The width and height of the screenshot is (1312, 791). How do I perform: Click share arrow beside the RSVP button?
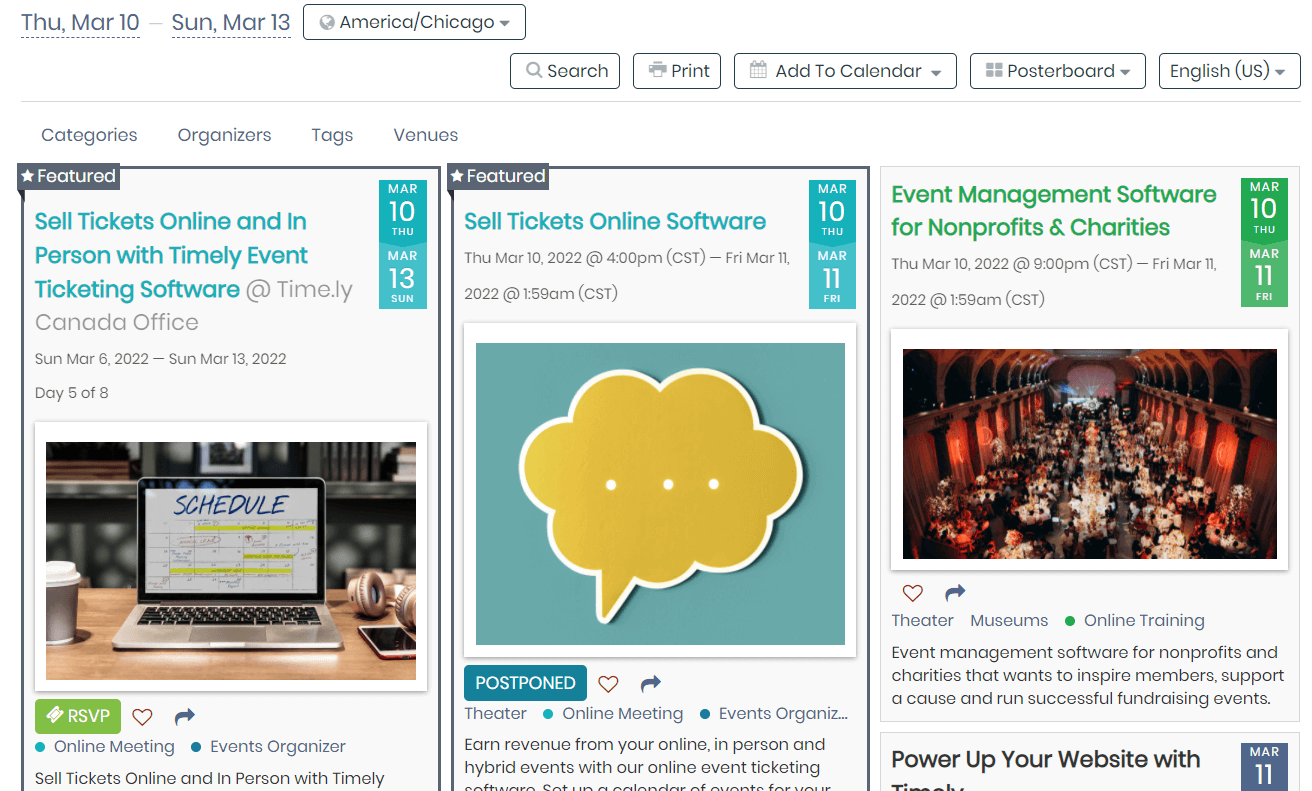tap(184, 717)
